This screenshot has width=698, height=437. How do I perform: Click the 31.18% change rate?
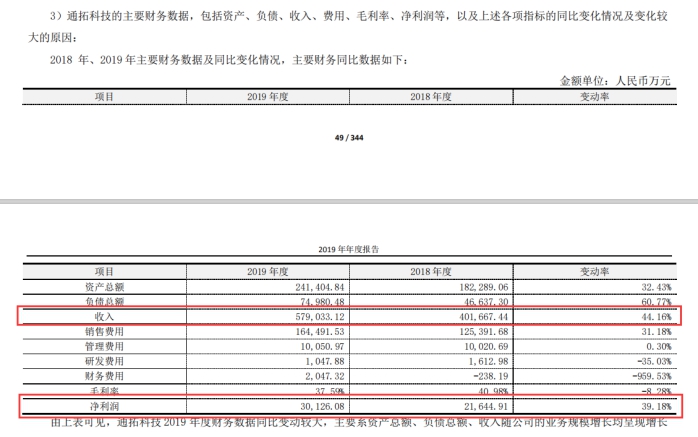pos(656,332)
